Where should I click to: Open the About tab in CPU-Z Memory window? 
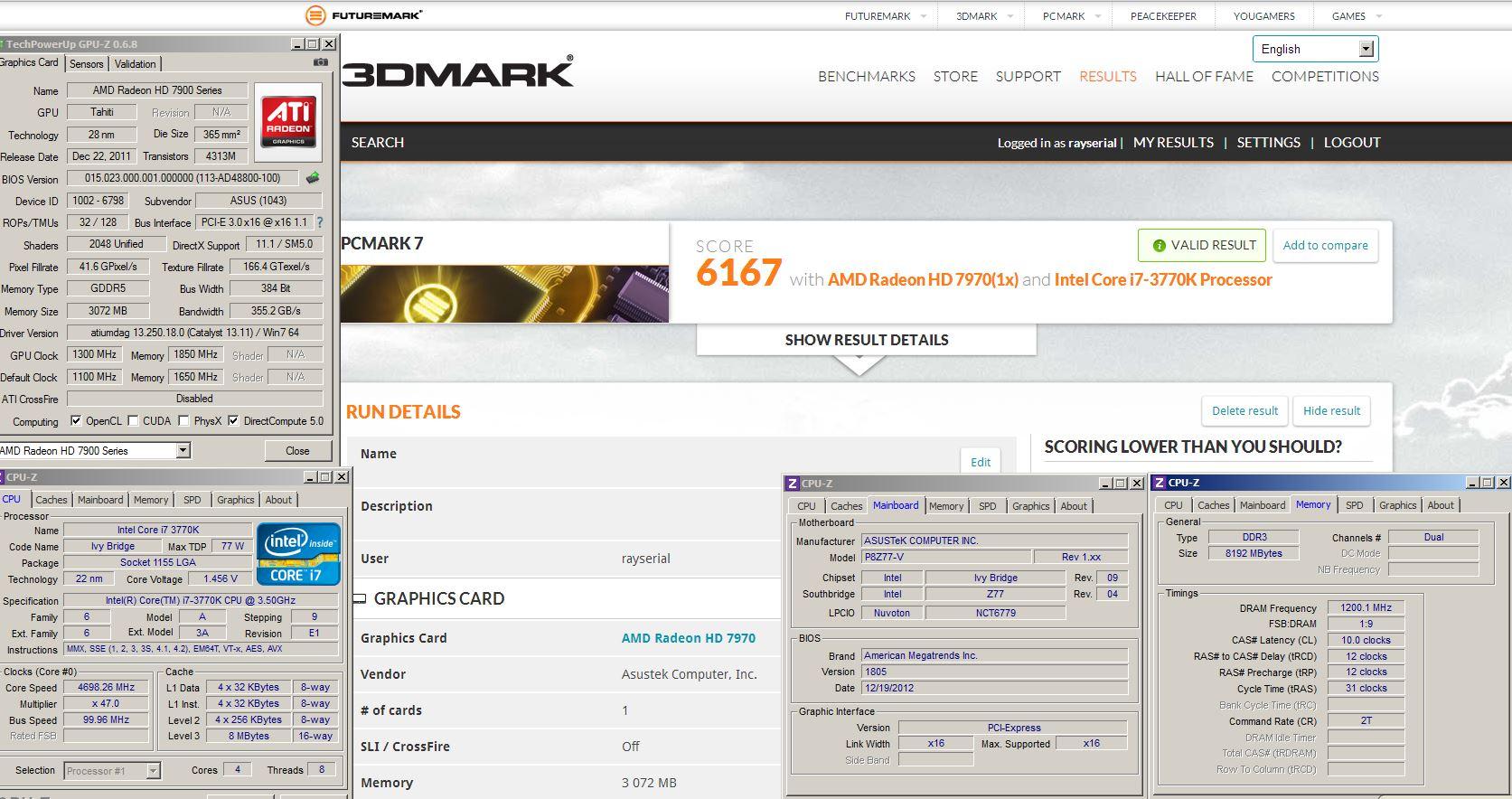[1441, 505]
